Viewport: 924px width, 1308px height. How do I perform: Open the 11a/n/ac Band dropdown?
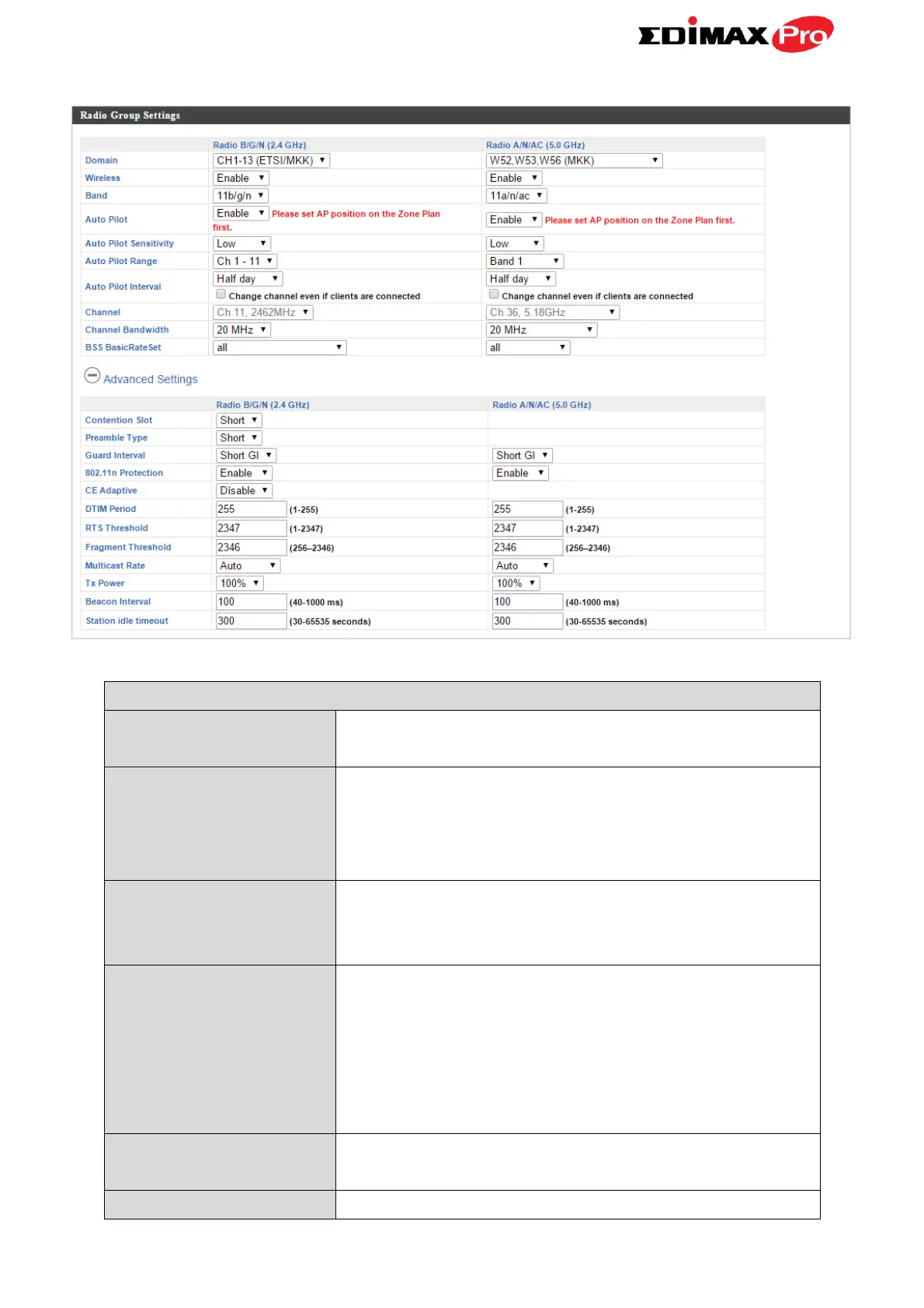click(516, 196)
